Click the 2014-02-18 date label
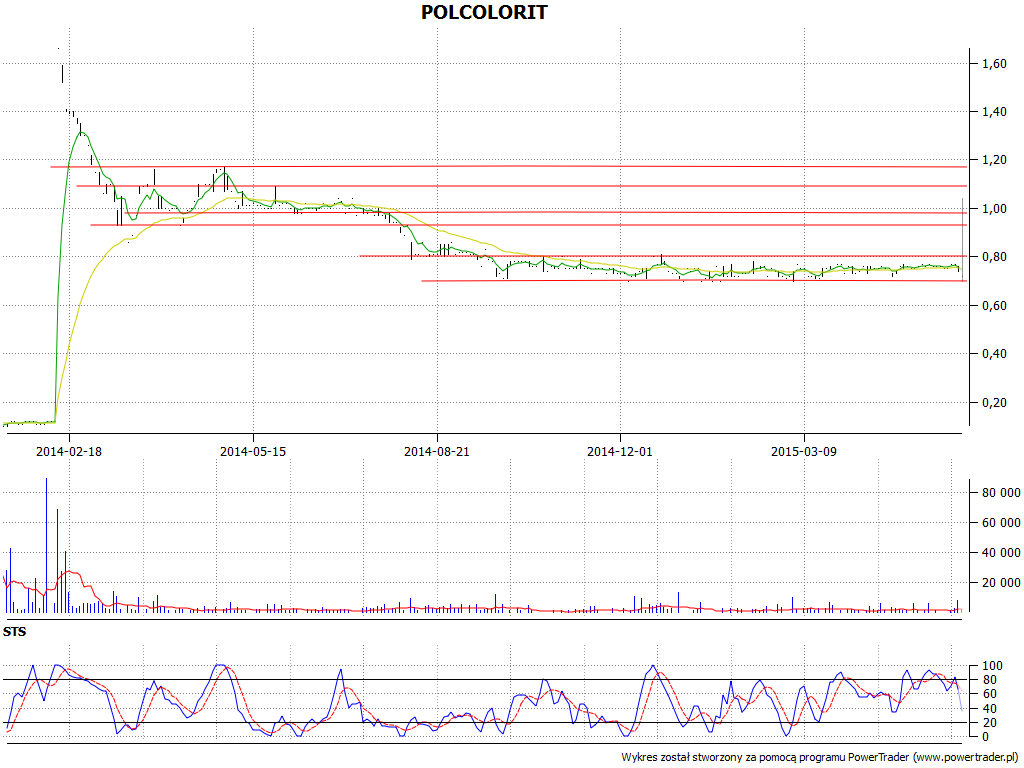 click(69, 451)
